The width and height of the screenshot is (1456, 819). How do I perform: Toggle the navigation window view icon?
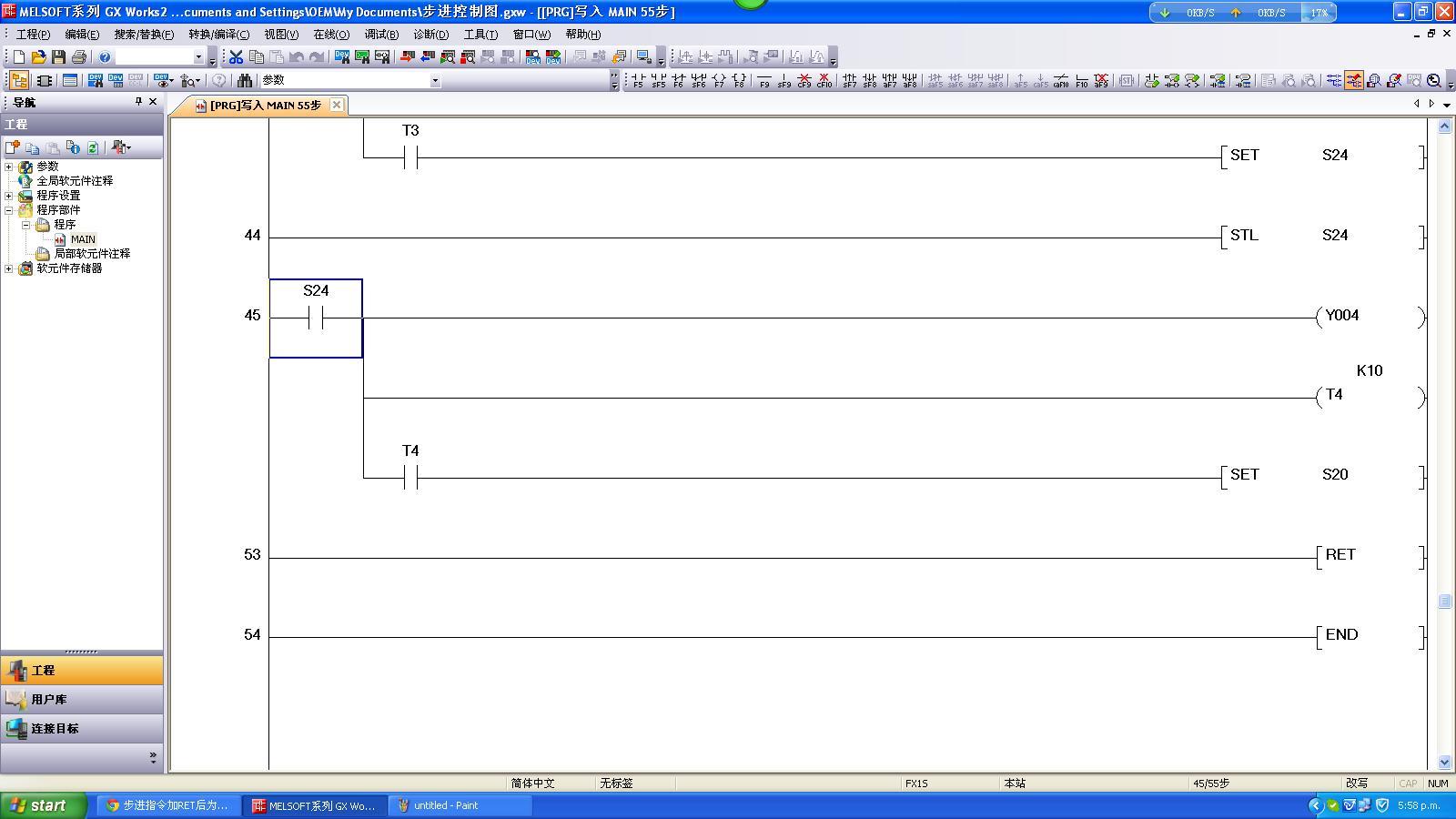coord(19,81)
